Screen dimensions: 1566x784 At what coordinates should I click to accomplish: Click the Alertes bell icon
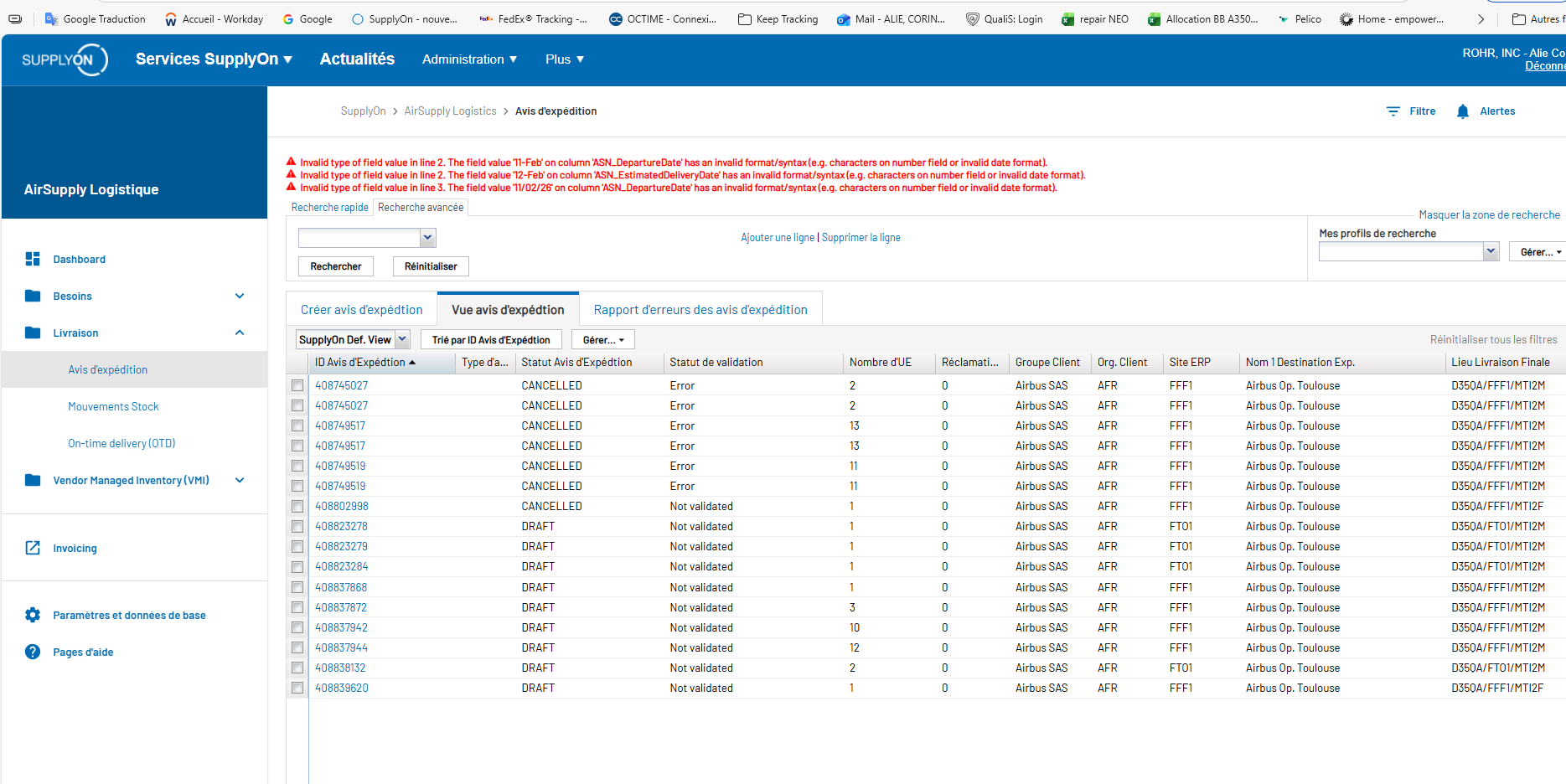tap(1462, 111)
